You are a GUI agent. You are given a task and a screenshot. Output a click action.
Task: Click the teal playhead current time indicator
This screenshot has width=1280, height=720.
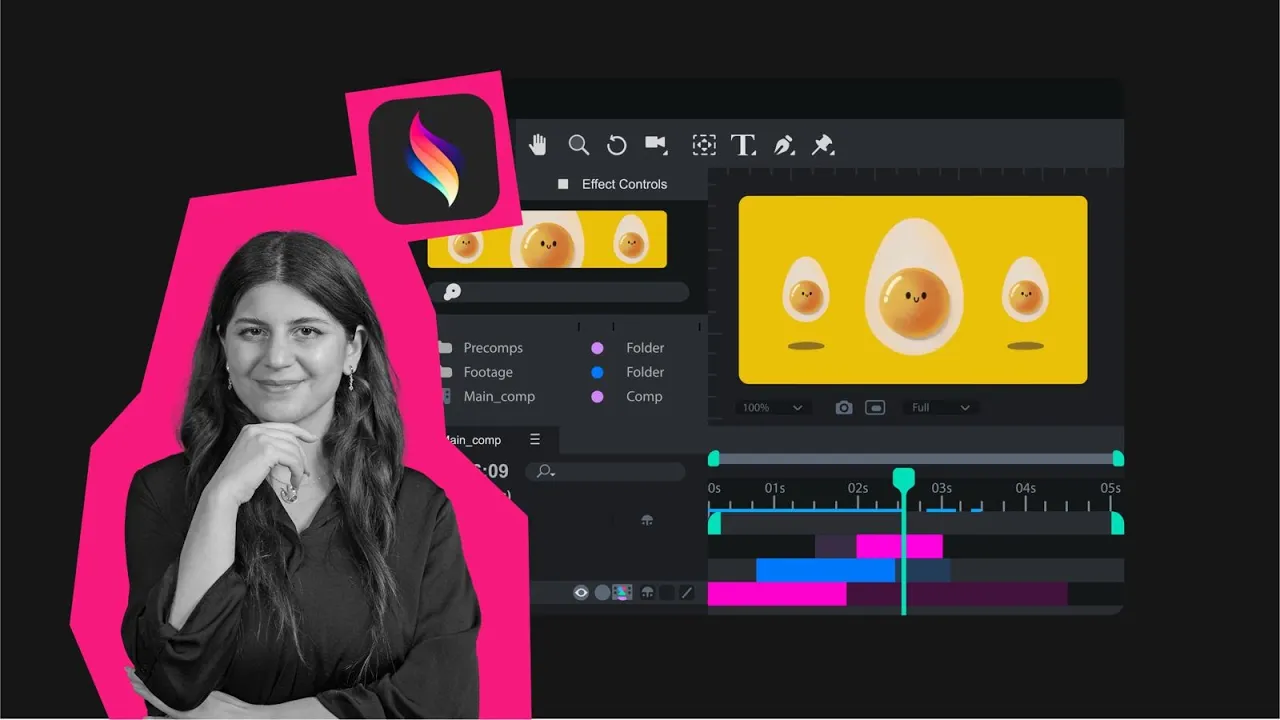click(x=903, y=480)
